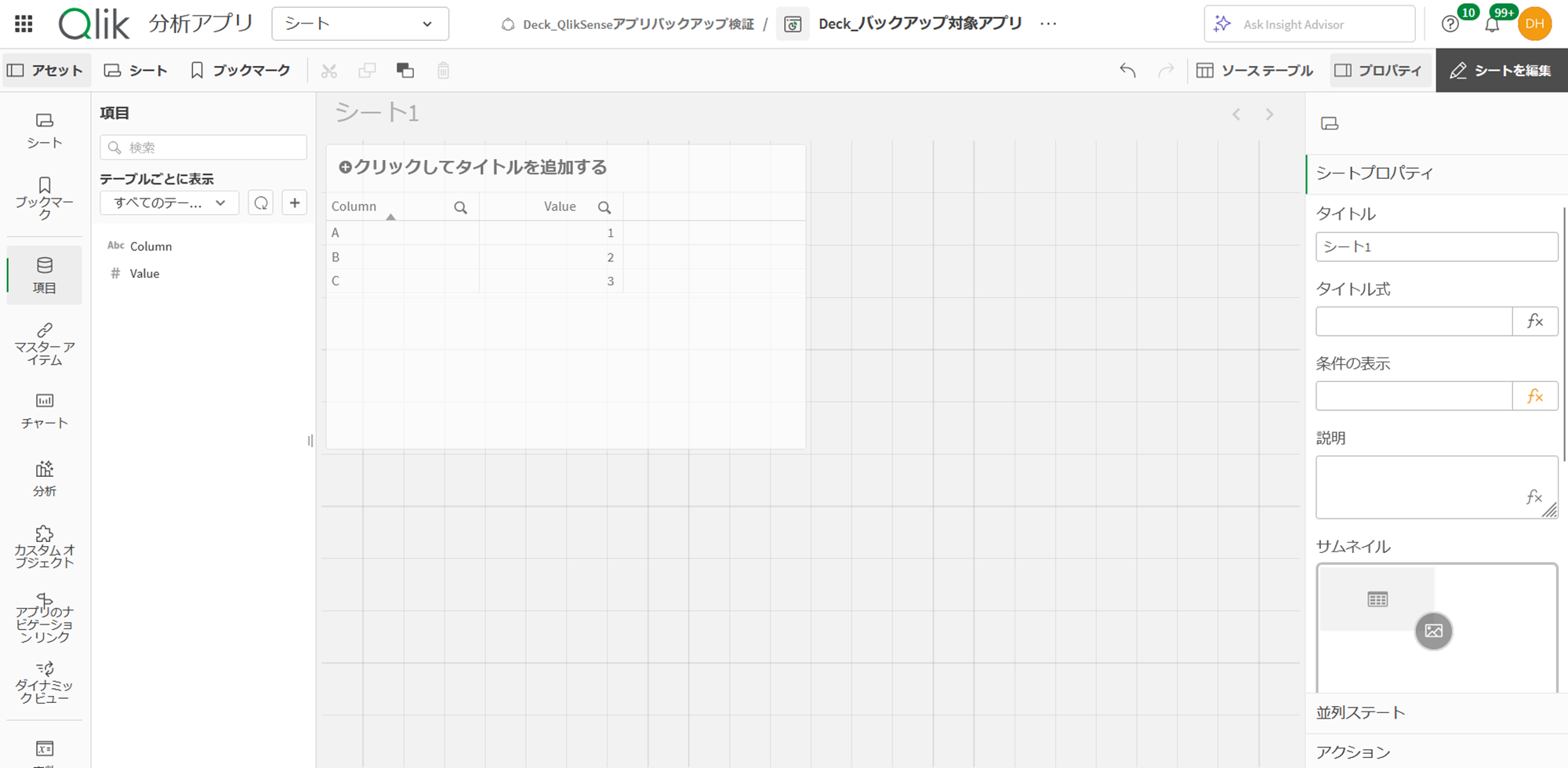Switch to the アセット tab
The image size is (1568, 768).
coord(47,70)
